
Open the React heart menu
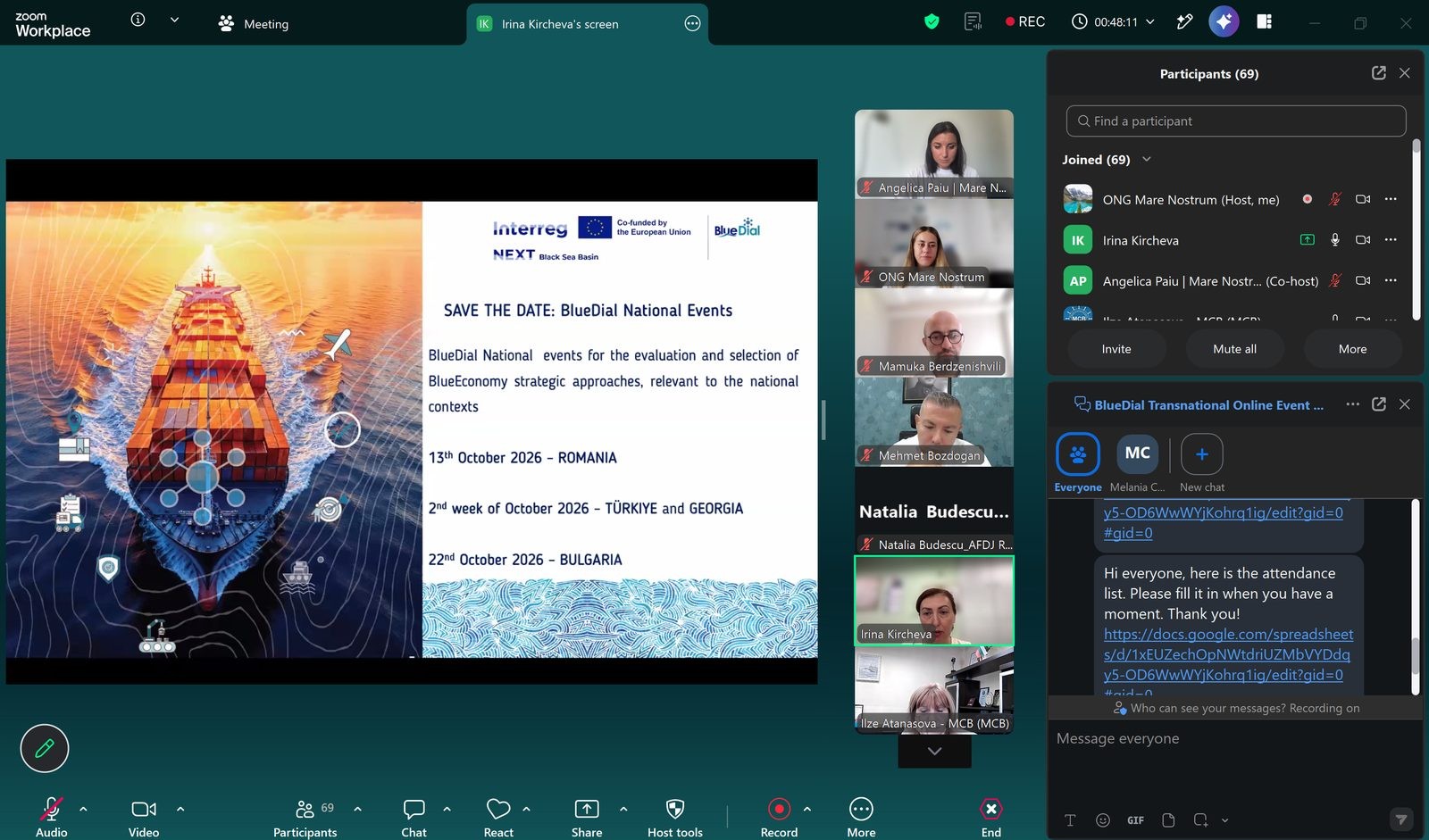(x=498, y=817)
